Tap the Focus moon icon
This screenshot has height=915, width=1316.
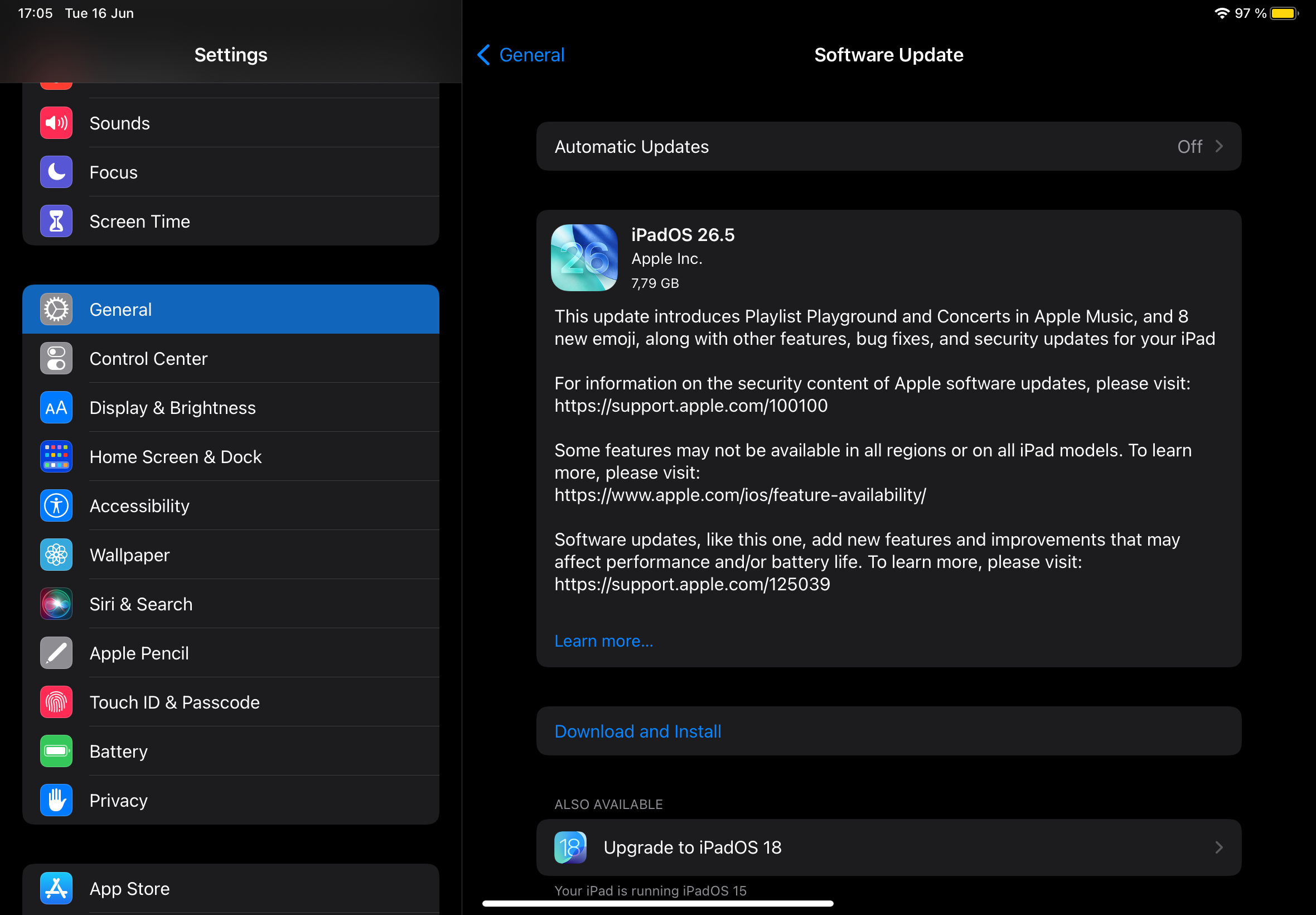coord(56,172)
